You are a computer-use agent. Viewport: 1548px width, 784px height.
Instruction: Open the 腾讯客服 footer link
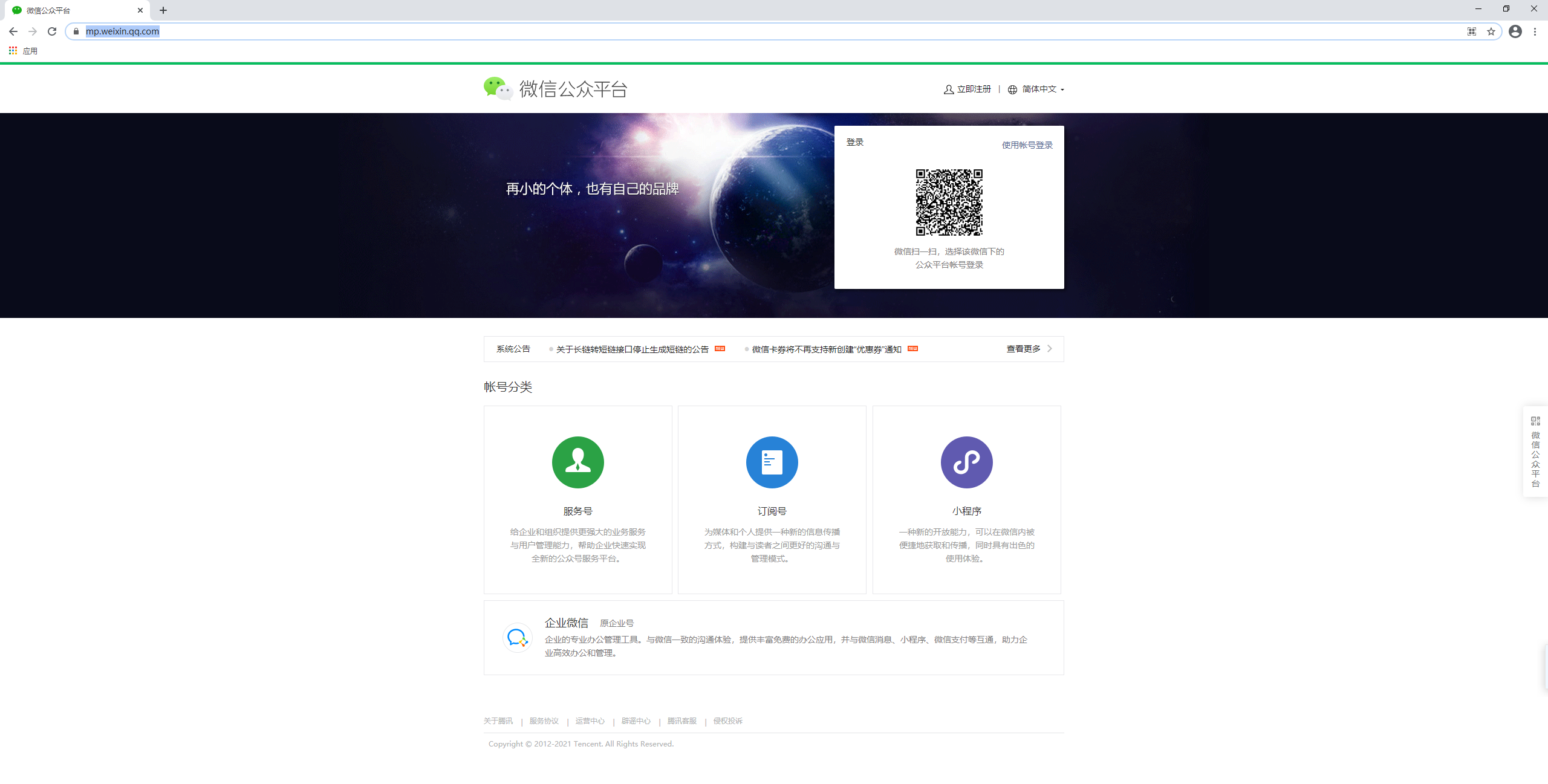coord(682,721)
